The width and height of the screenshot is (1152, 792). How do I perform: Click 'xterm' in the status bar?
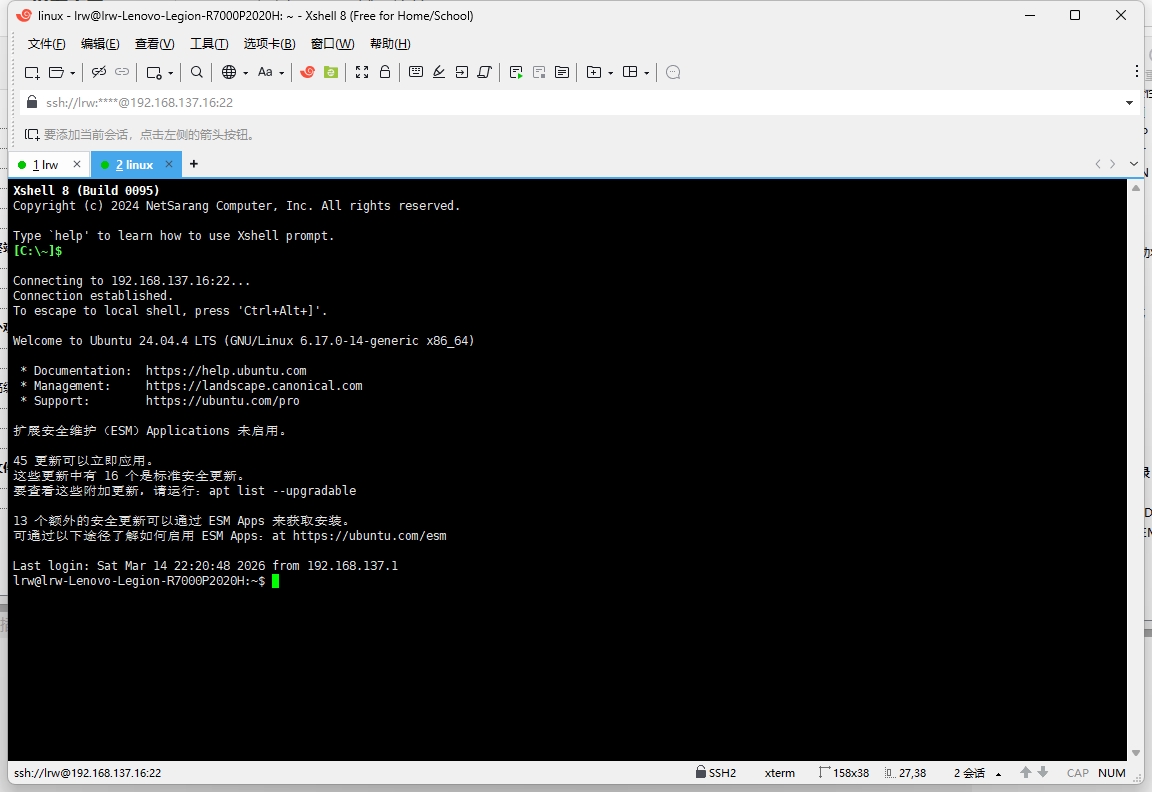click(780, 773)
